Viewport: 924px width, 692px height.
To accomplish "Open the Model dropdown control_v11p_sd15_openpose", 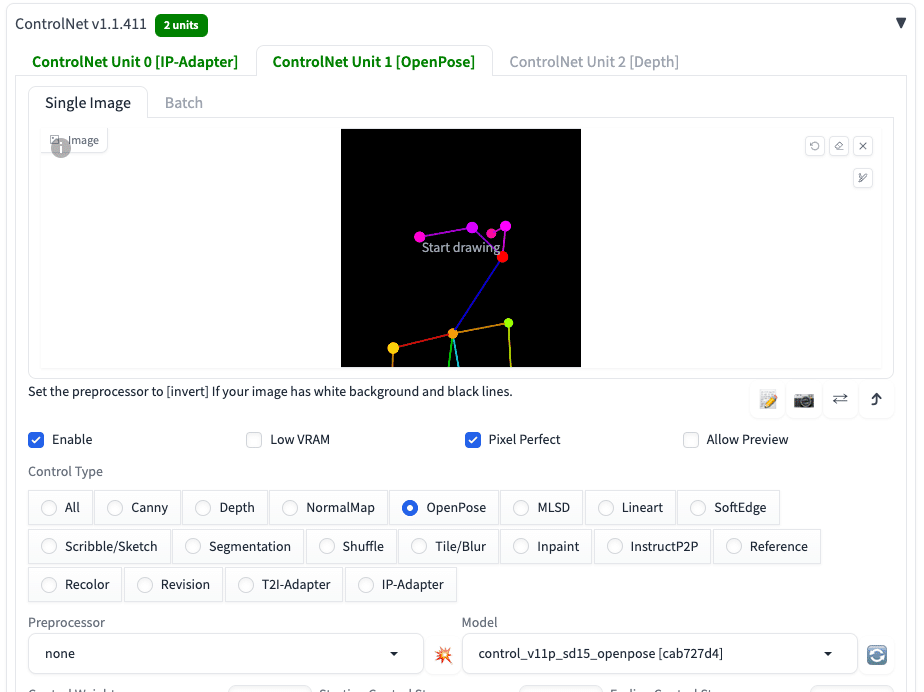I will [x=659, y=654].
